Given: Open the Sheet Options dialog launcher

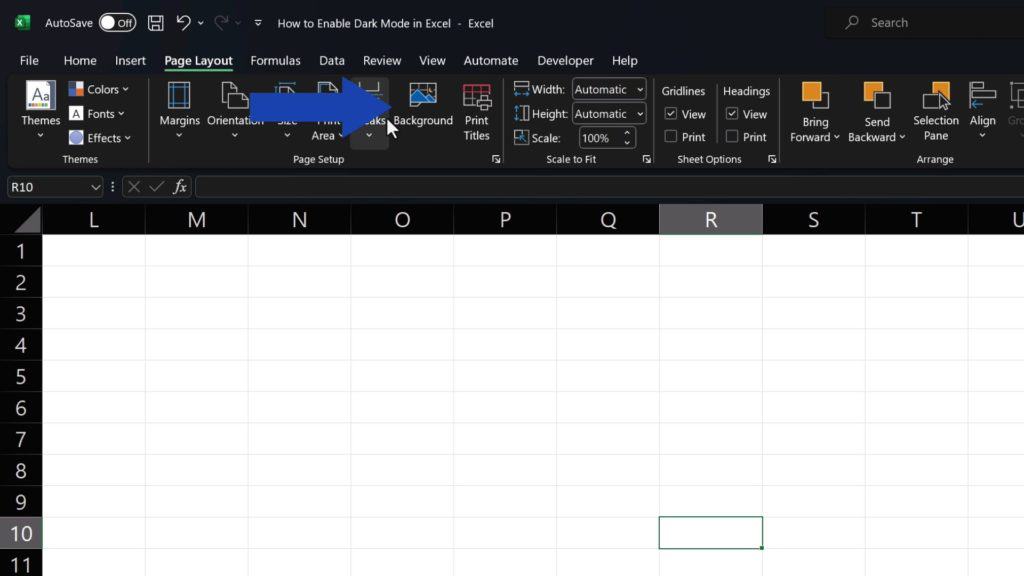Looking at the screenshot, I should (x=772, y=159).
